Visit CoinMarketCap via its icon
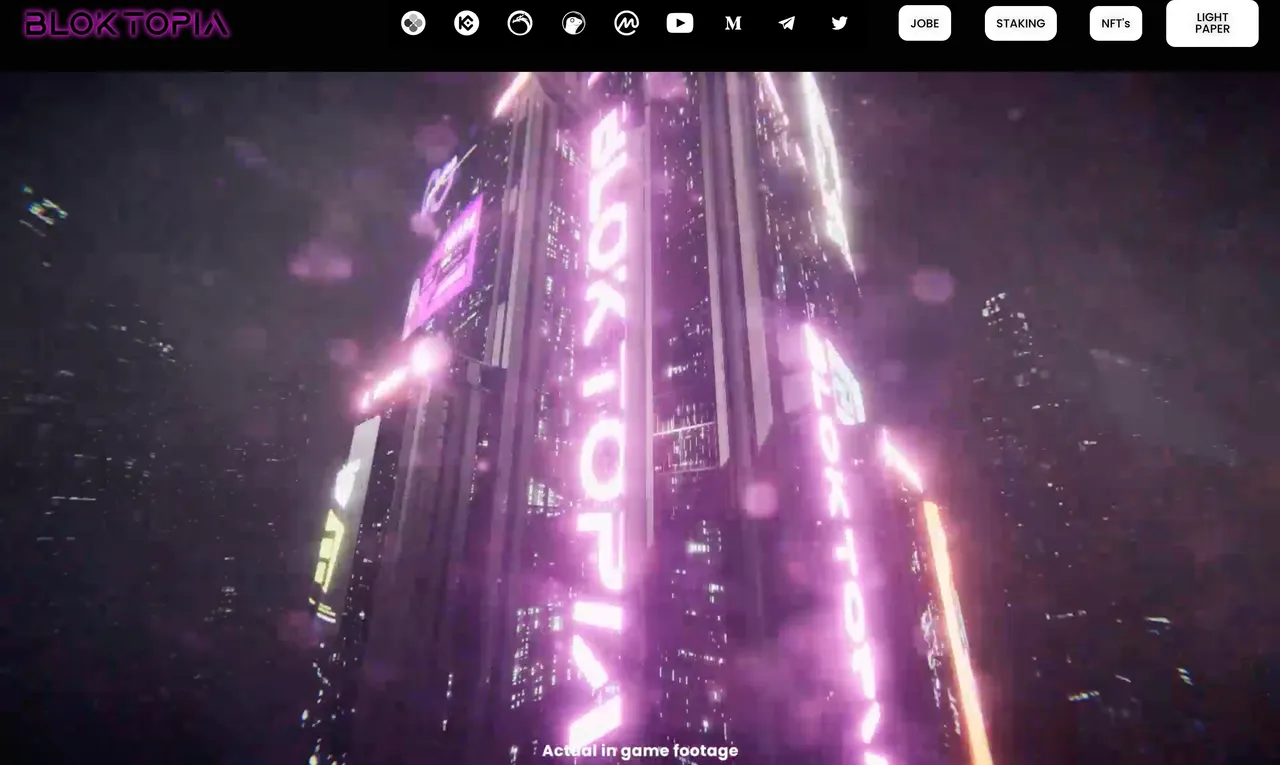The image size is (1280, 765). pyautogui.click(x=627, y=23)
